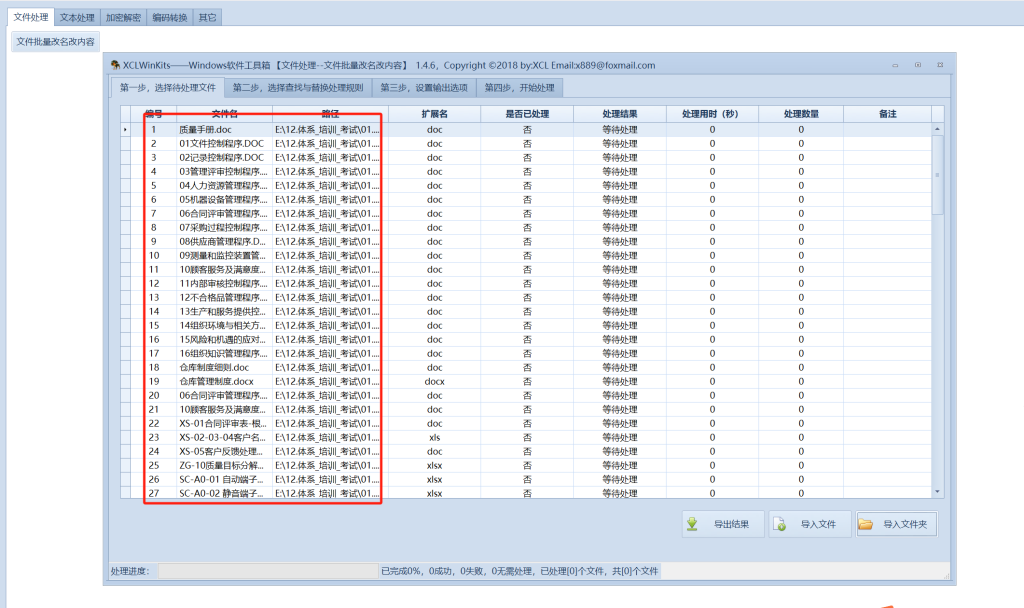Image resolution: width=1024 pixels, height=608 pixels.
Task: Go to 第二步，选择查找与替换处理规则 tab
Action: pyautogui.click(x=297, y=87)
